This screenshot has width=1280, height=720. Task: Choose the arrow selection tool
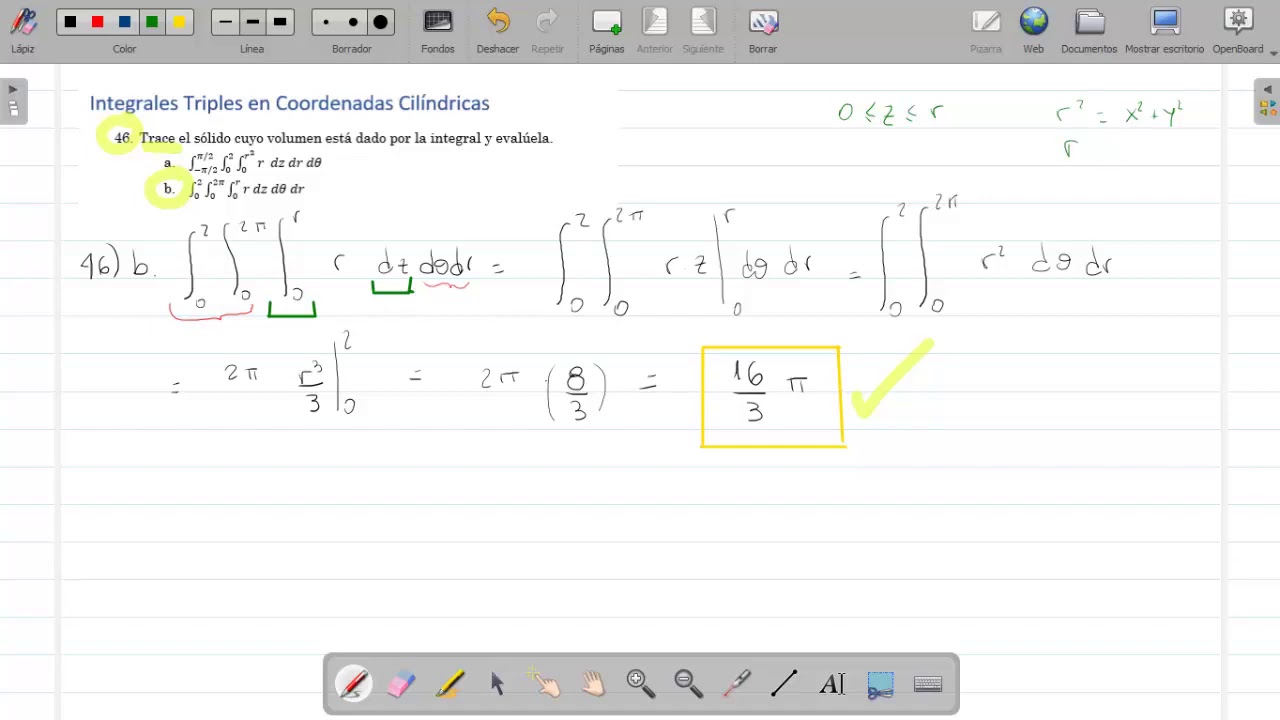click(498, 684)
